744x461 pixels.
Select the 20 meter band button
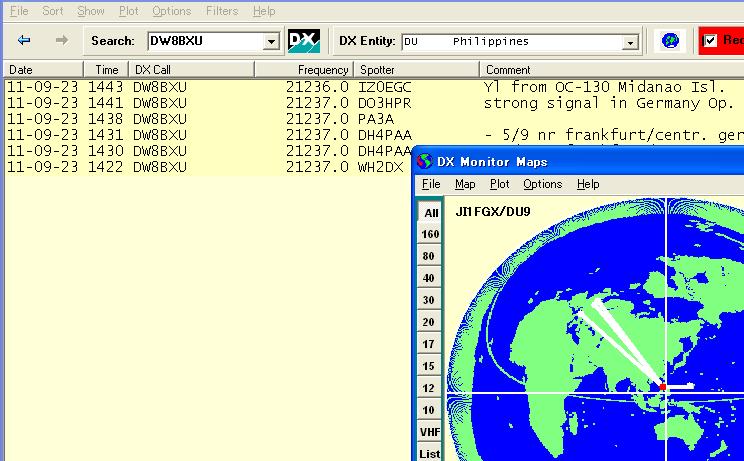pos(430,322)
